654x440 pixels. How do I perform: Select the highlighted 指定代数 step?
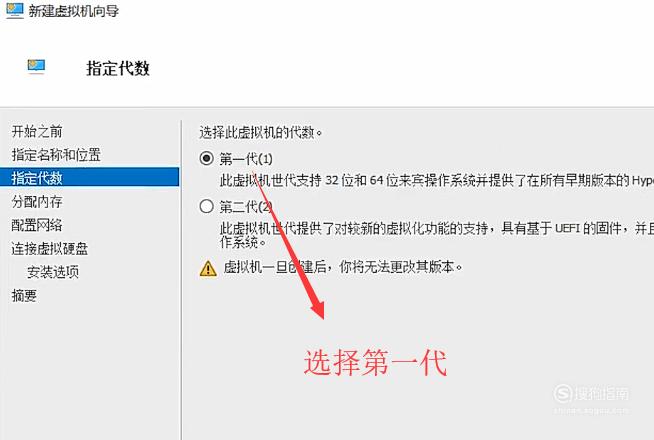[90, 178]
